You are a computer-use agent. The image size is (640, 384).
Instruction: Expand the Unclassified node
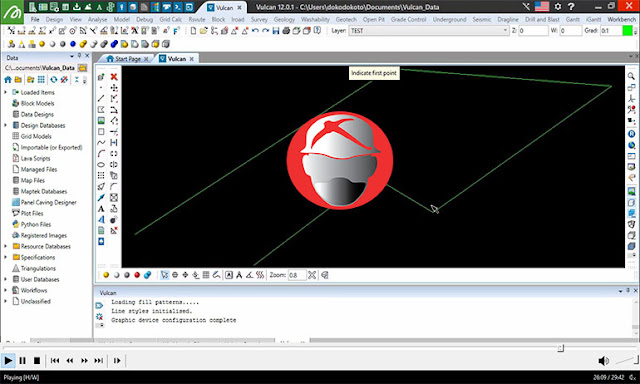[5, 302]
